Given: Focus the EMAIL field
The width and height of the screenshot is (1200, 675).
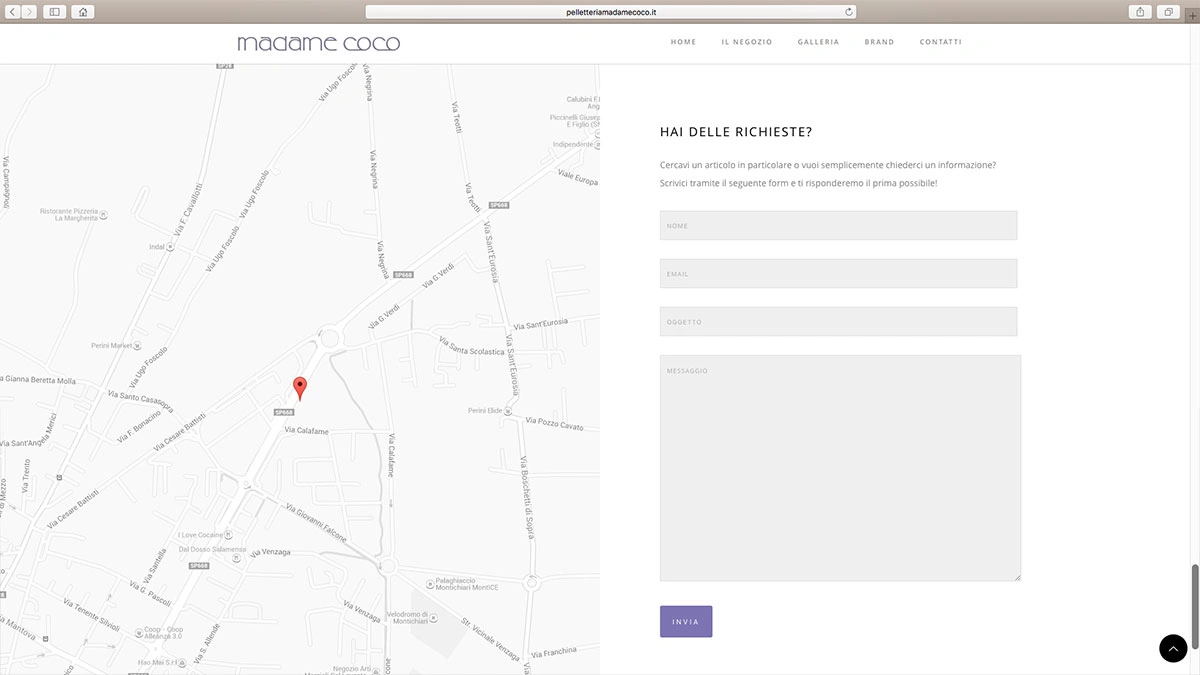Looking at the screenshot, I should point(838,273).
